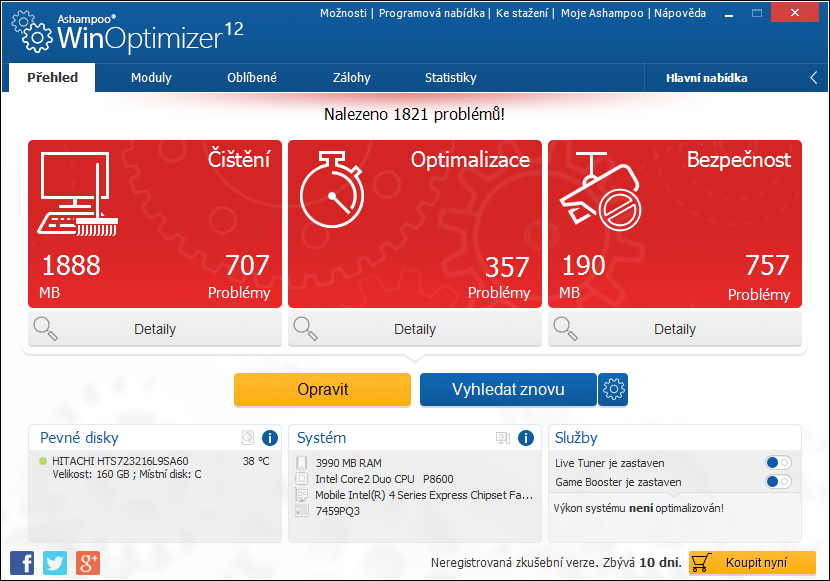Click the Vyhledat znovu button
The width and height of the screenshot is (830, 581).
(x=508, y=389)
